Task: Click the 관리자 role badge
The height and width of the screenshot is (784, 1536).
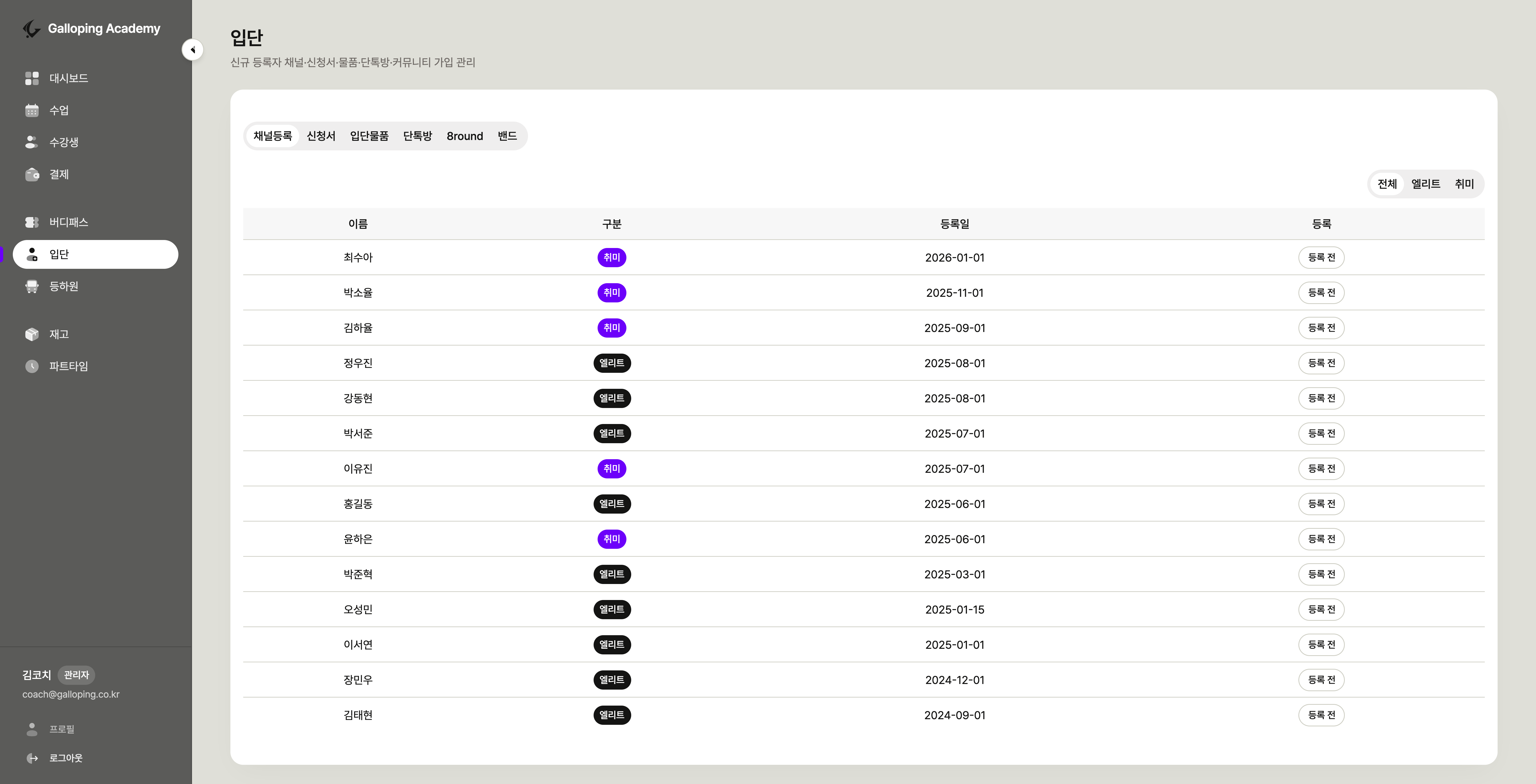Action: (76, 675)
